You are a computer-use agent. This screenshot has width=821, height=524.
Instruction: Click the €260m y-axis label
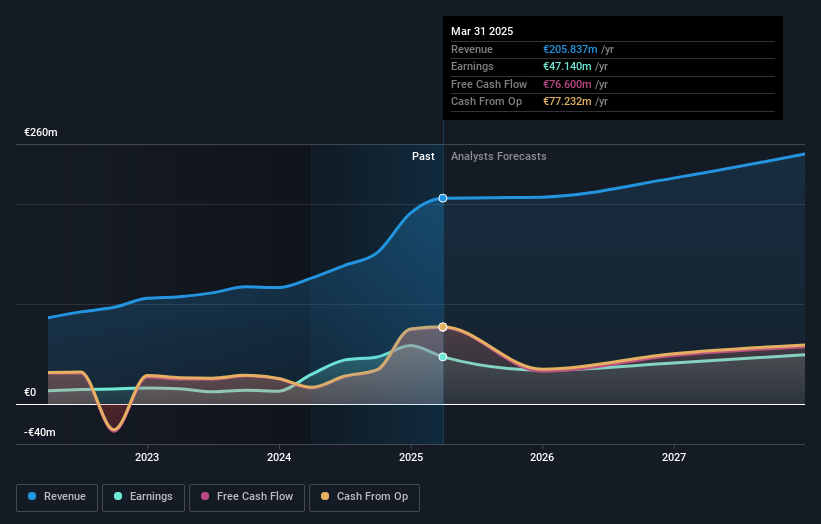[x=41, y=132]
